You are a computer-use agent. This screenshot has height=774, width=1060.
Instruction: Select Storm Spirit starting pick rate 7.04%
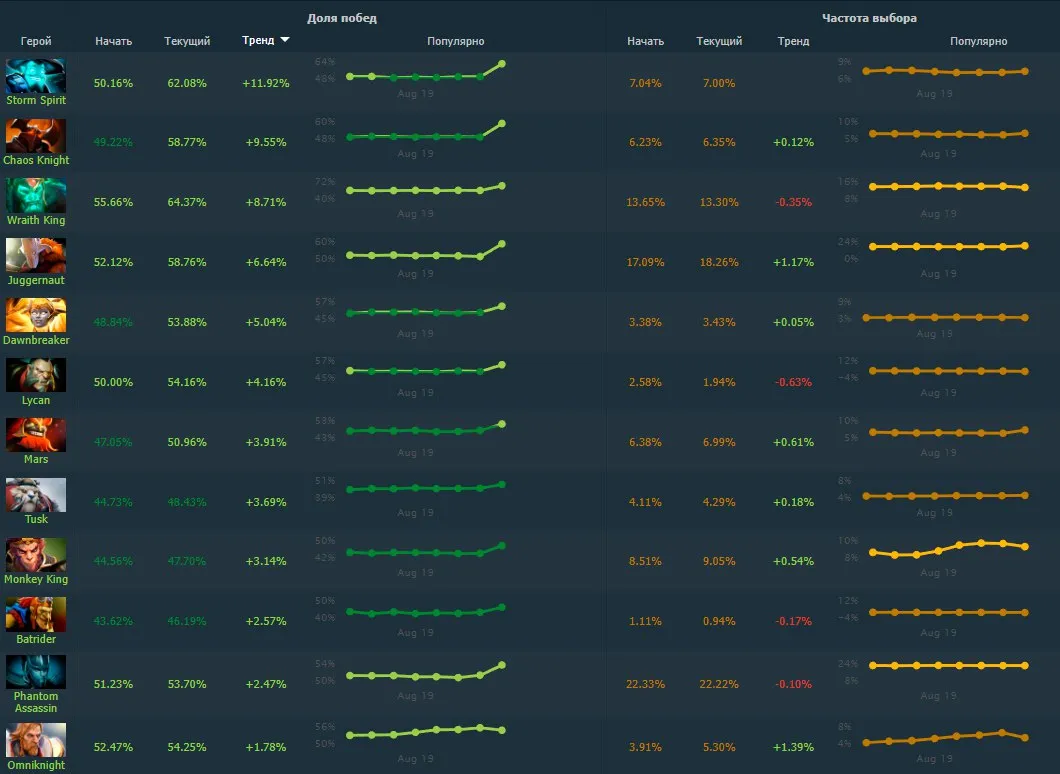click(x=646, y=83)
